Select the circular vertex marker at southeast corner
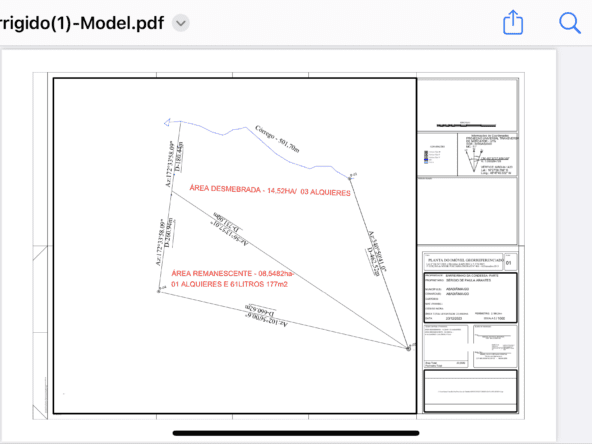592x444 pixels. tap(408, 348)
